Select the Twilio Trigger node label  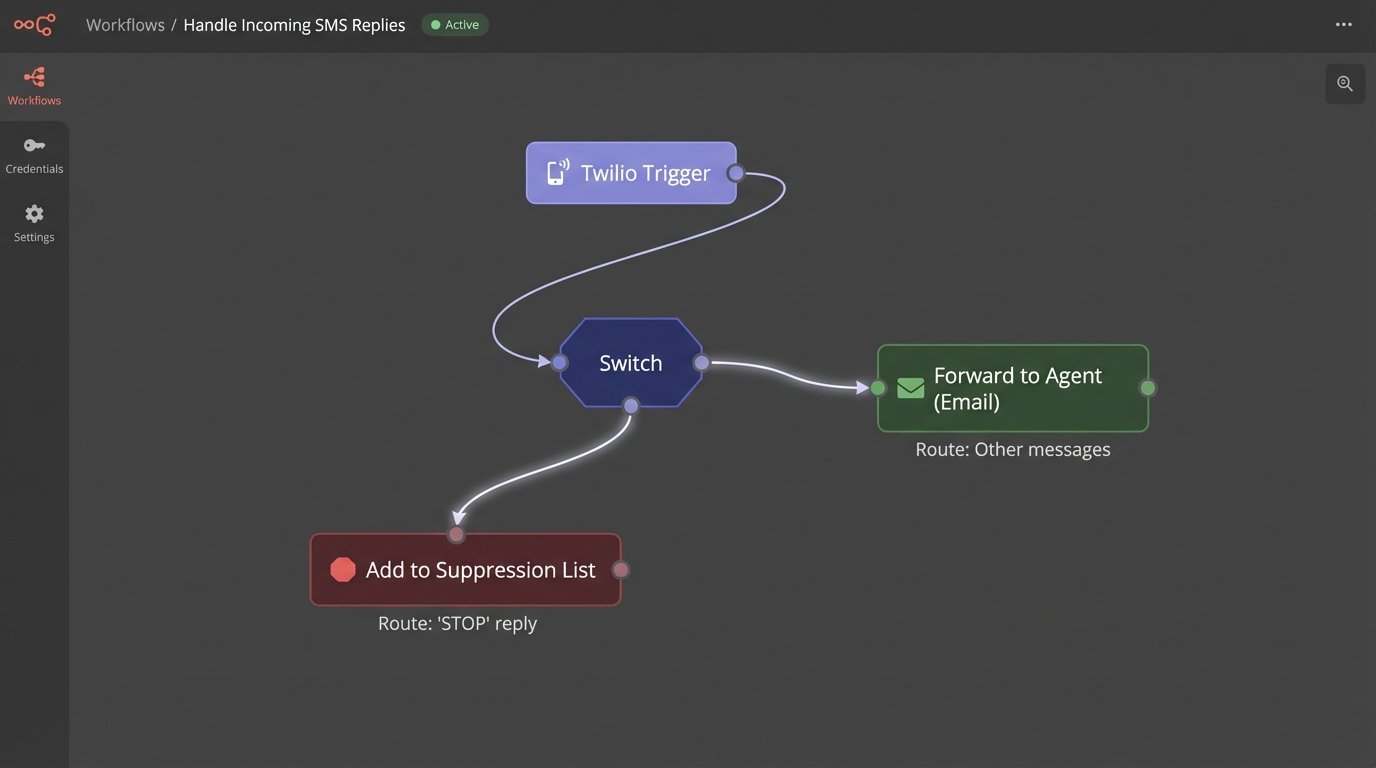click(x=645, y=173)
